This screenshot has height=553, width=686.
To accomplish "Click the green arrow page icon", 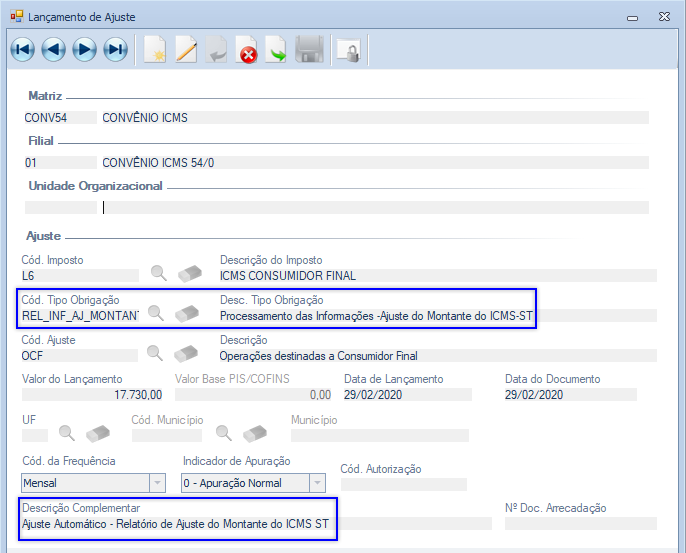I will (276, 49).
